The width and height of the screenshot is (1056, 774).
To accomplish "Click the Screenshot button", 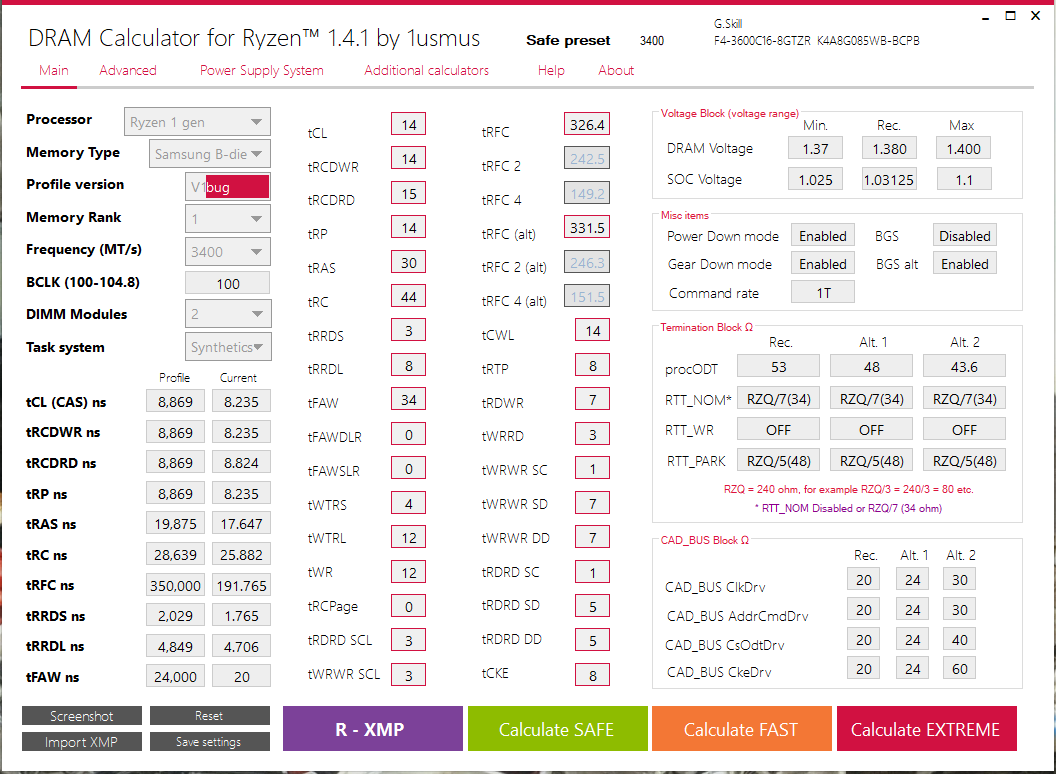I will pyautogui.click(x=81, y=715).
